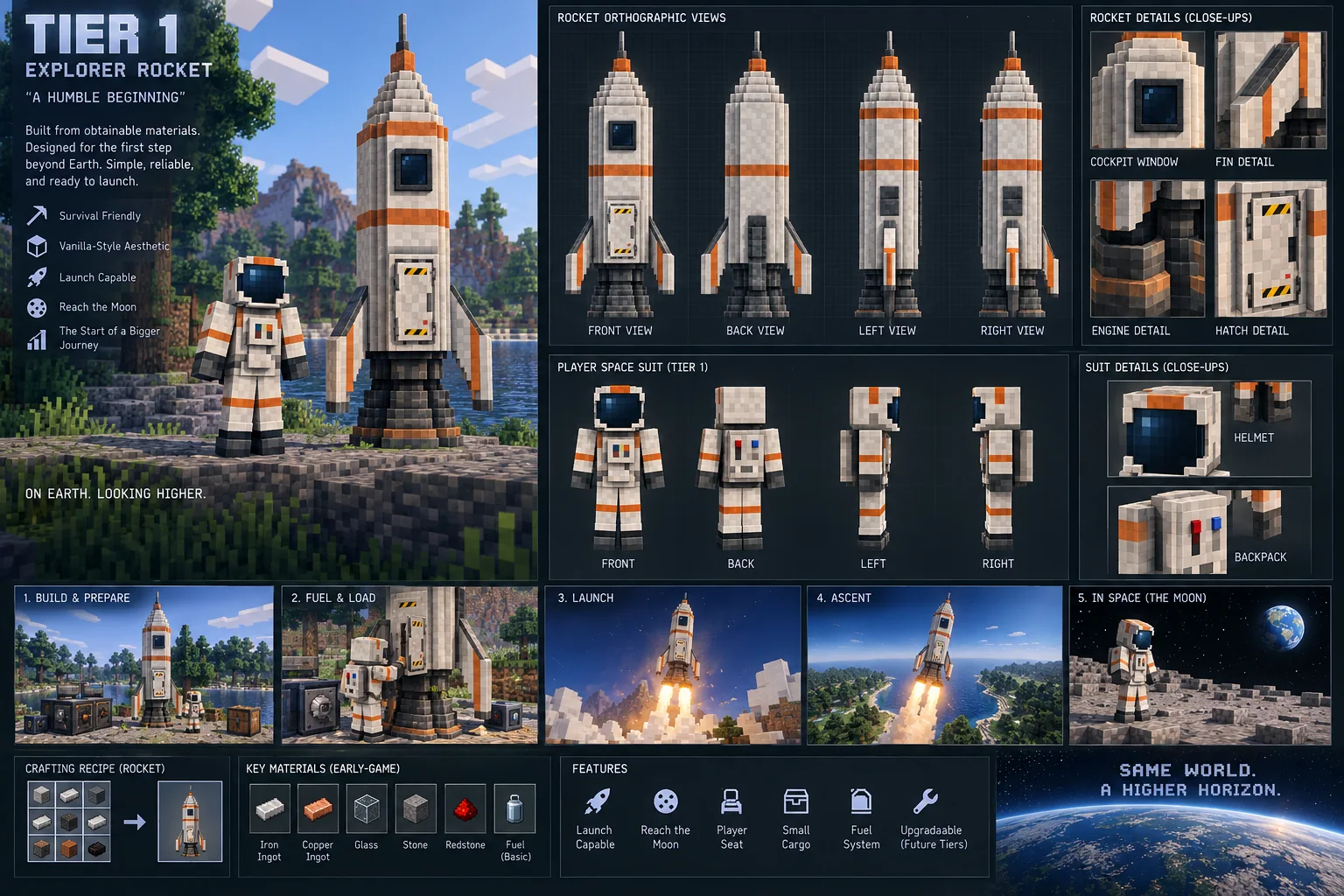Viewport: 1344px width, 896px height.
Task: Select the space suit Left view
Action: coord(872,468)
